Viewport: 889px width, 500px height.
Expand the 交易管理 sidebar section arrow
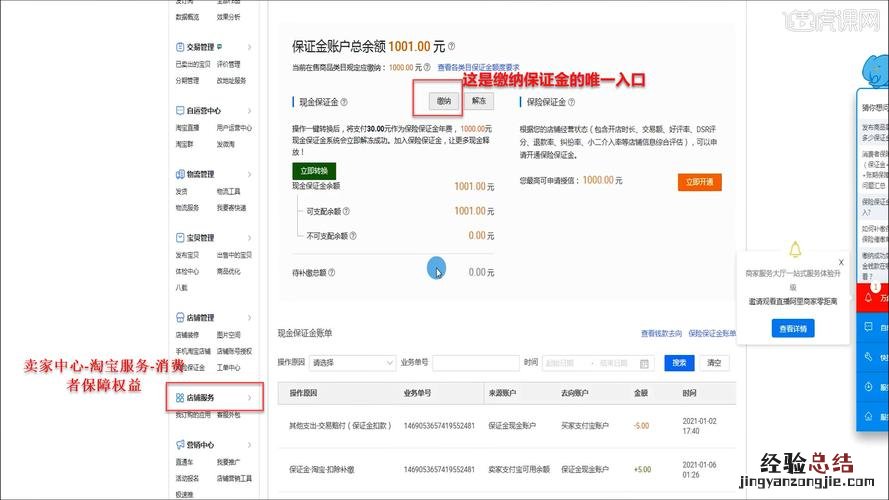coord(249,47)
